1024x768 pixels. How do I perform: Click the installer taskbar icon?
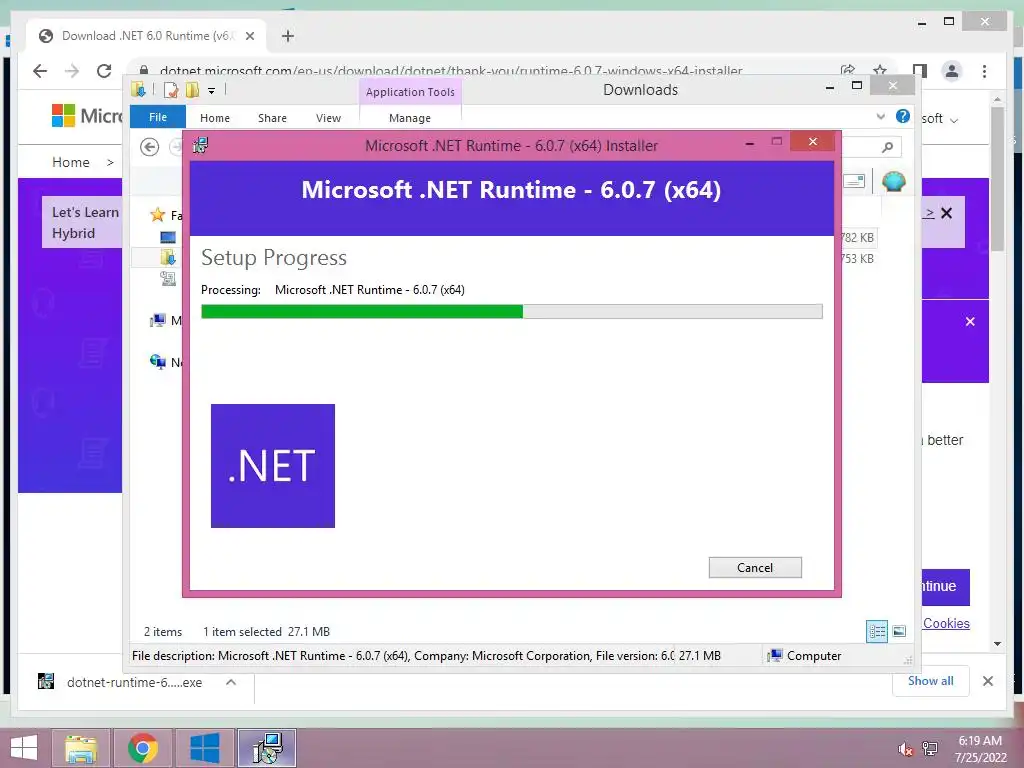coord(267,748)
